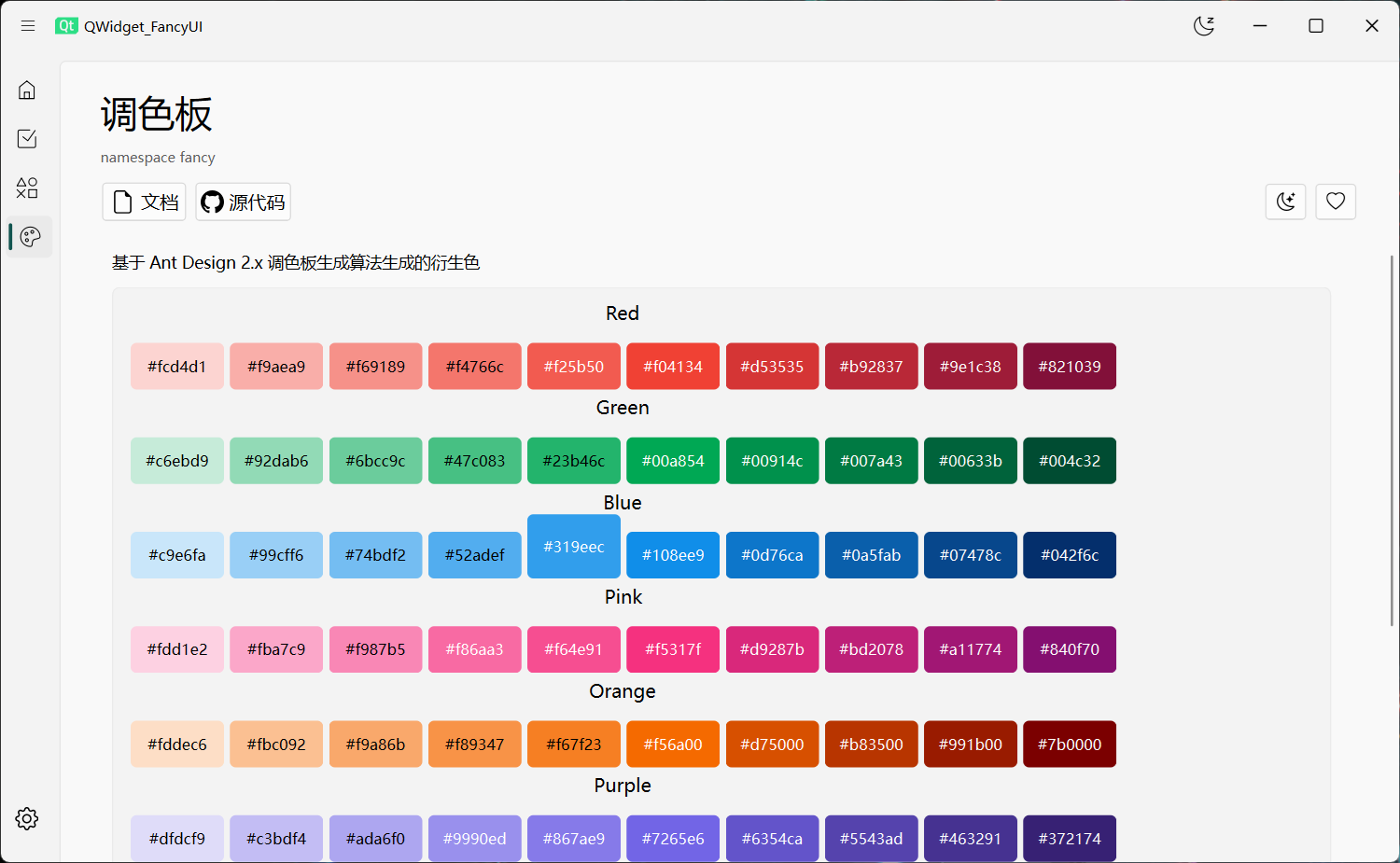Choose blue swatch #042f6c
Screen dimensions: 1400x863
click(x=1070, y=555)
